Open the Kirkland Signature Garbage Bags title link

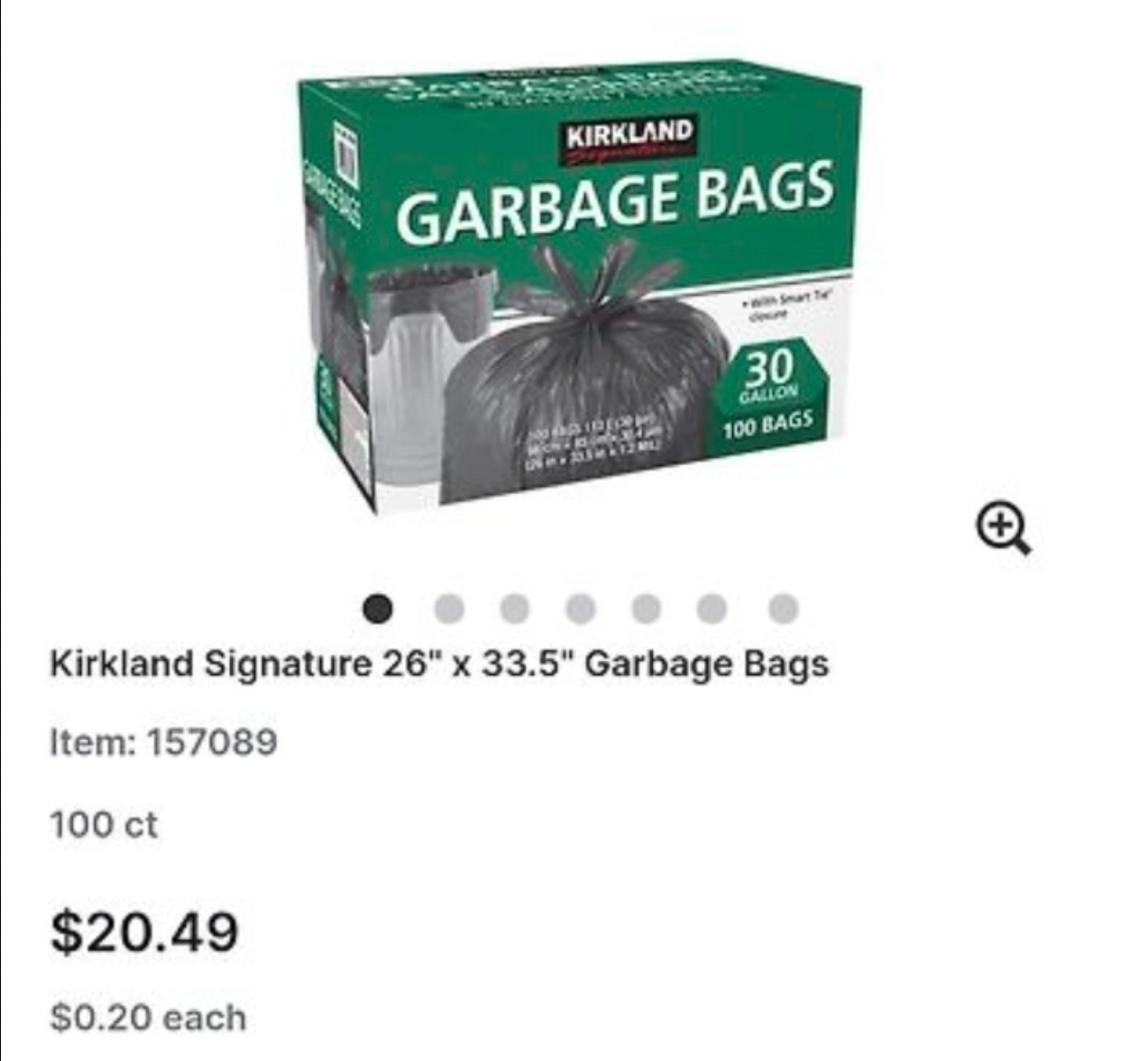pos(439,664)
